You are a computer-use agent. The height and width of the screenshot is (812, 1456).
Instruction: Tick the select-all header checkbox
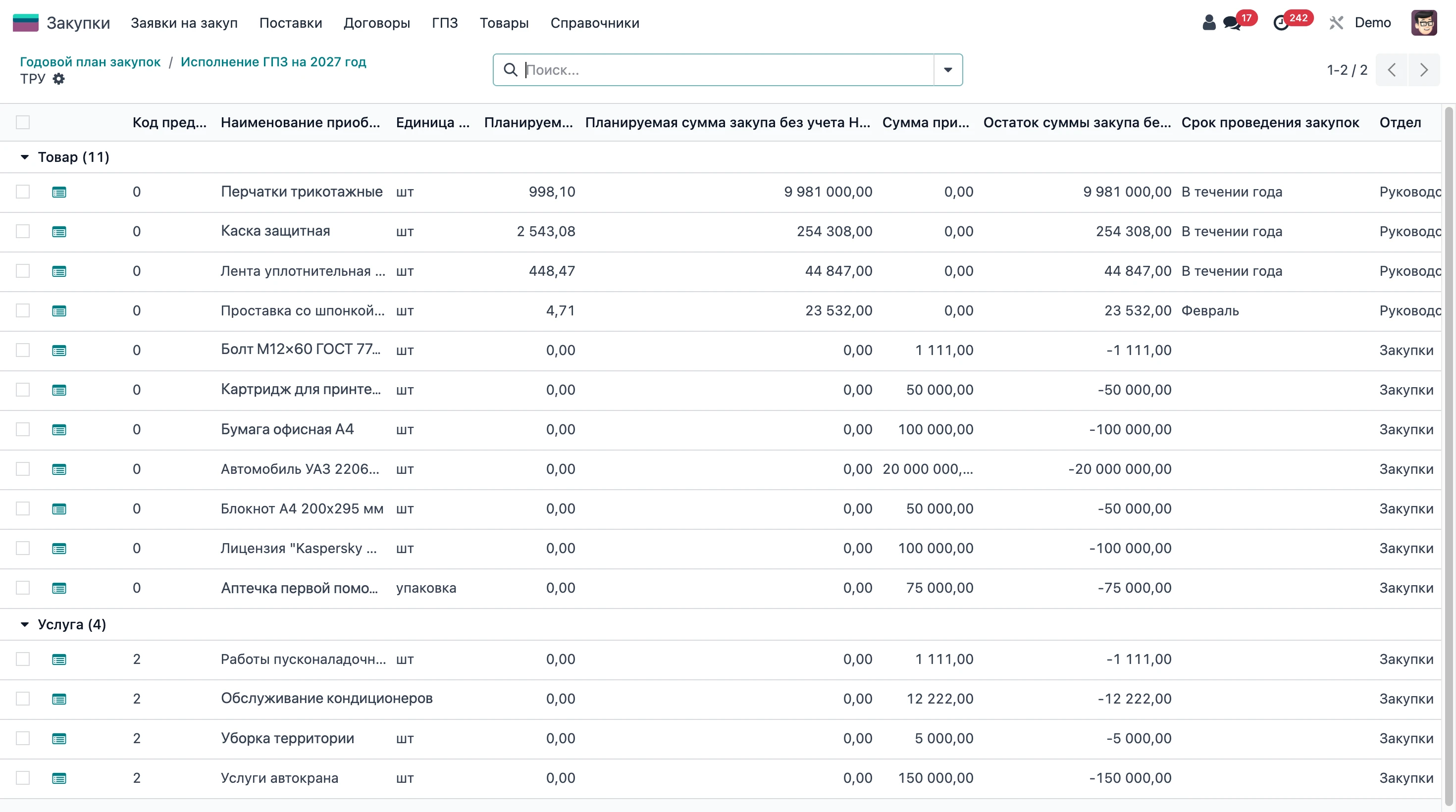click(x=23, y=122)
